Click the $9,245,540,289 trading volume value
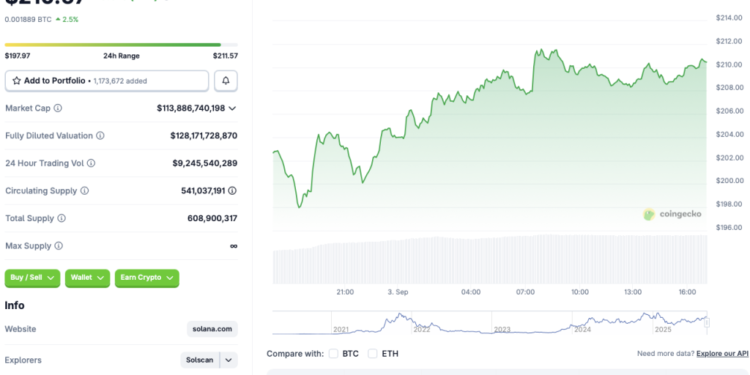The width and height of the screenshot is (750, 375). coord(205,163)
